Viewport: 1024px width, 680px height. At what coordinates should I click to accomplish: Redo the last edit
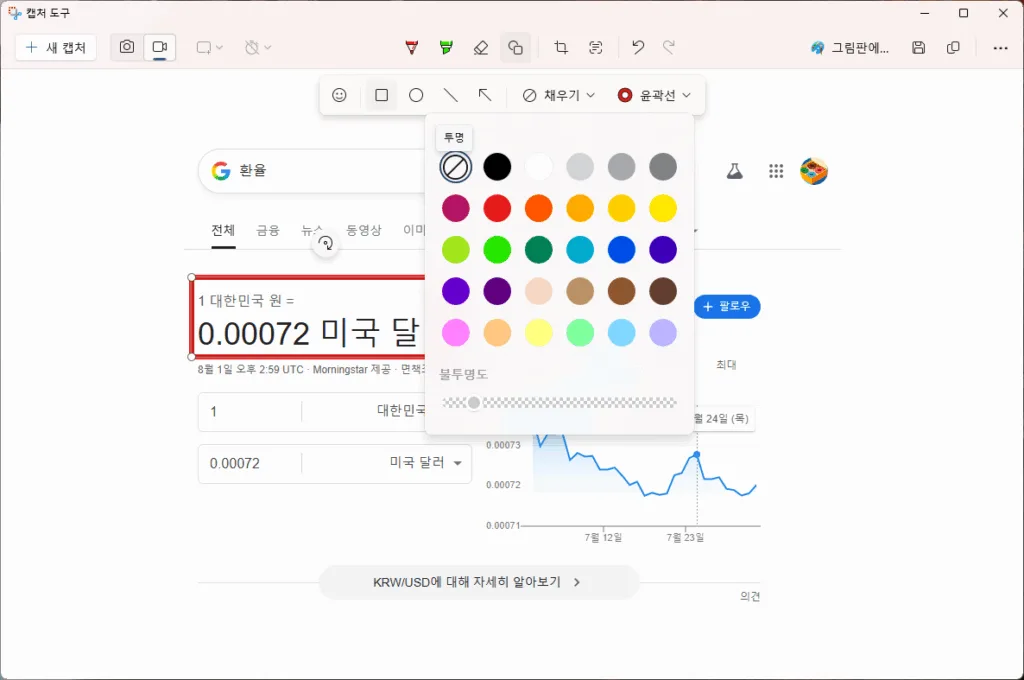[669, 47]
